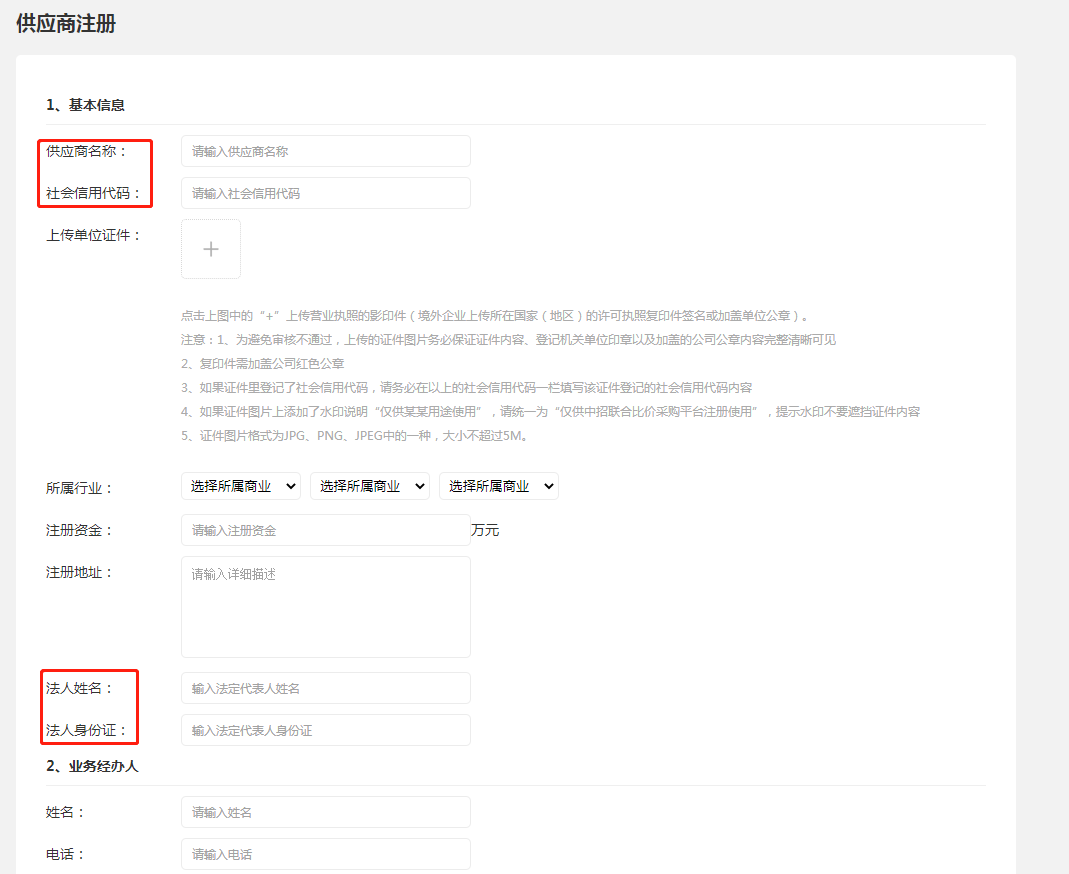
Task: Click the 请输入详细描述 address text area
Action: click(x=326, y=607)
